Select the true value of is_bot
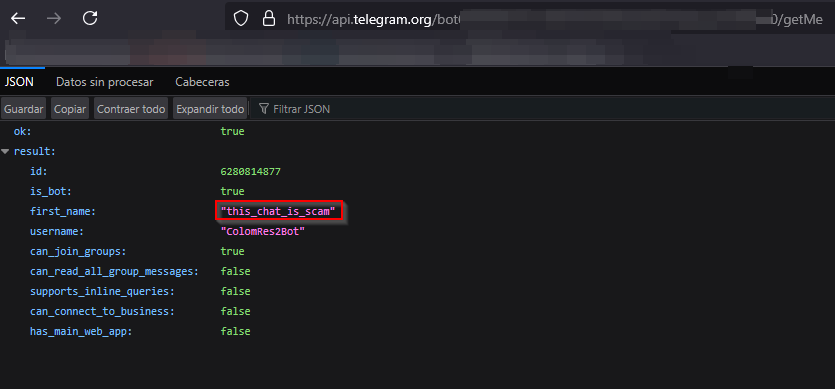This screenshot has width=835, height=389. click(233, 191)
